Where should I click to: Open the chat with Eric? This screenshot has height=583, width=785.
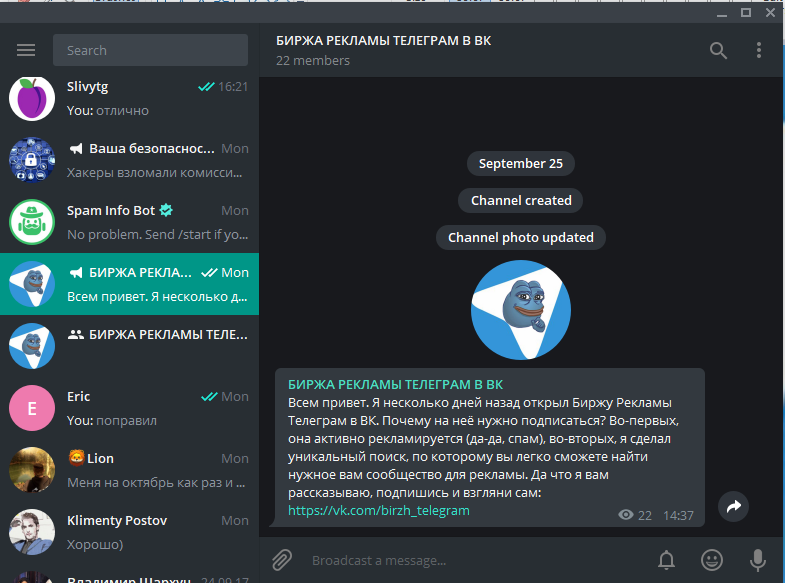click(129, 408)
